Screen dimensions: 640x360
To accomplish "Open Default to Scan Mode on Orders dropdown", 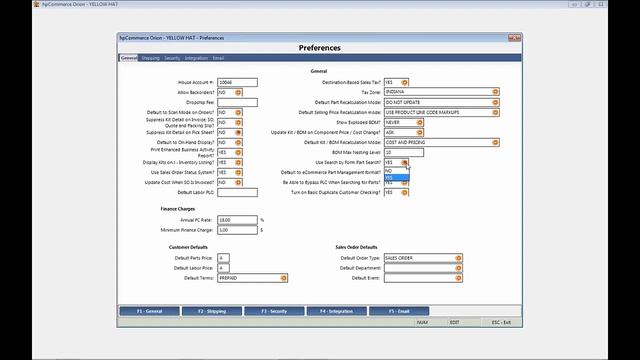I will point(238,113).
